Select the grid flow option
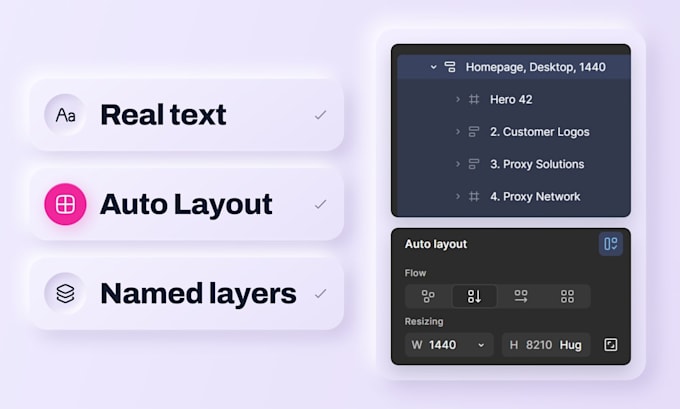680x409 pixels. tap(567, 296)
